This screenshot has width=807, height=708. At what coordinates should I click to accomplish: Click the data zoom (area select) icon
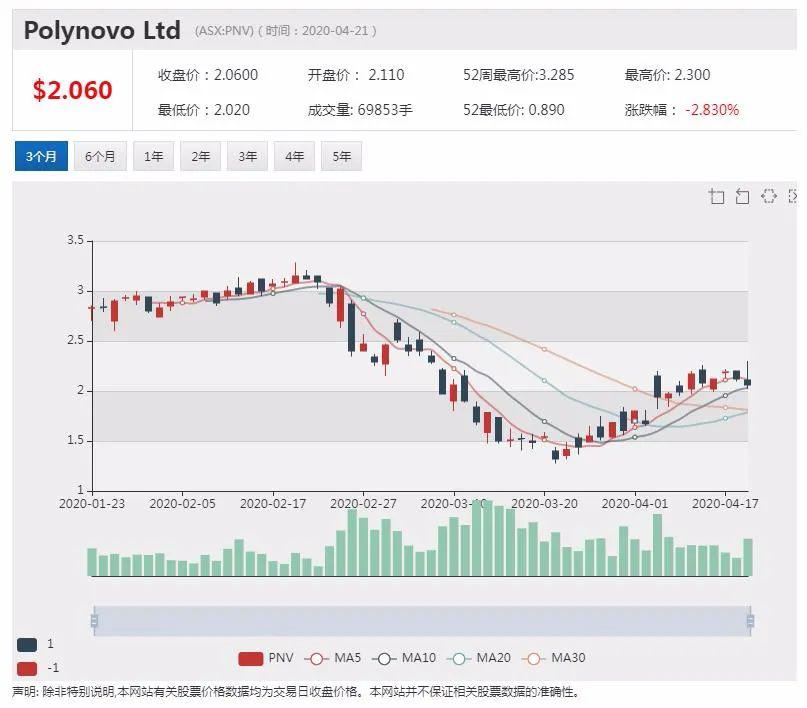[716, 196]
